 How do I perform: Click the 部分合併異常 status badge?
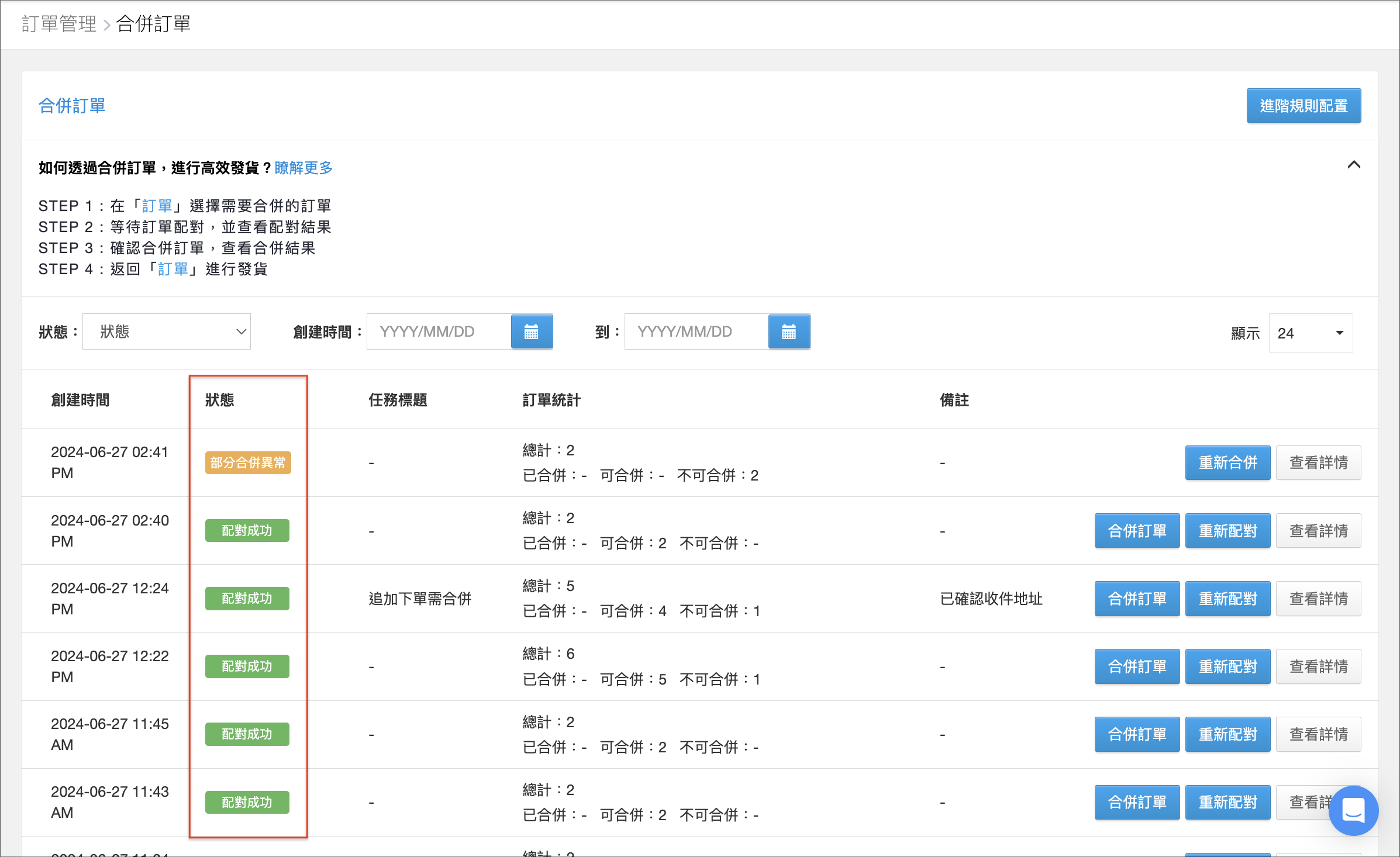point(248,463)
